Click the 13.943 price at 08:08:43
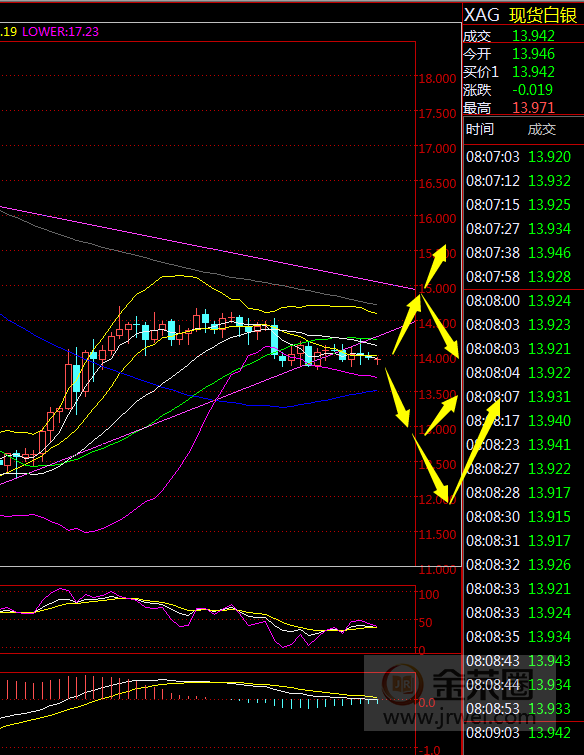 click(x=549, y=661)
